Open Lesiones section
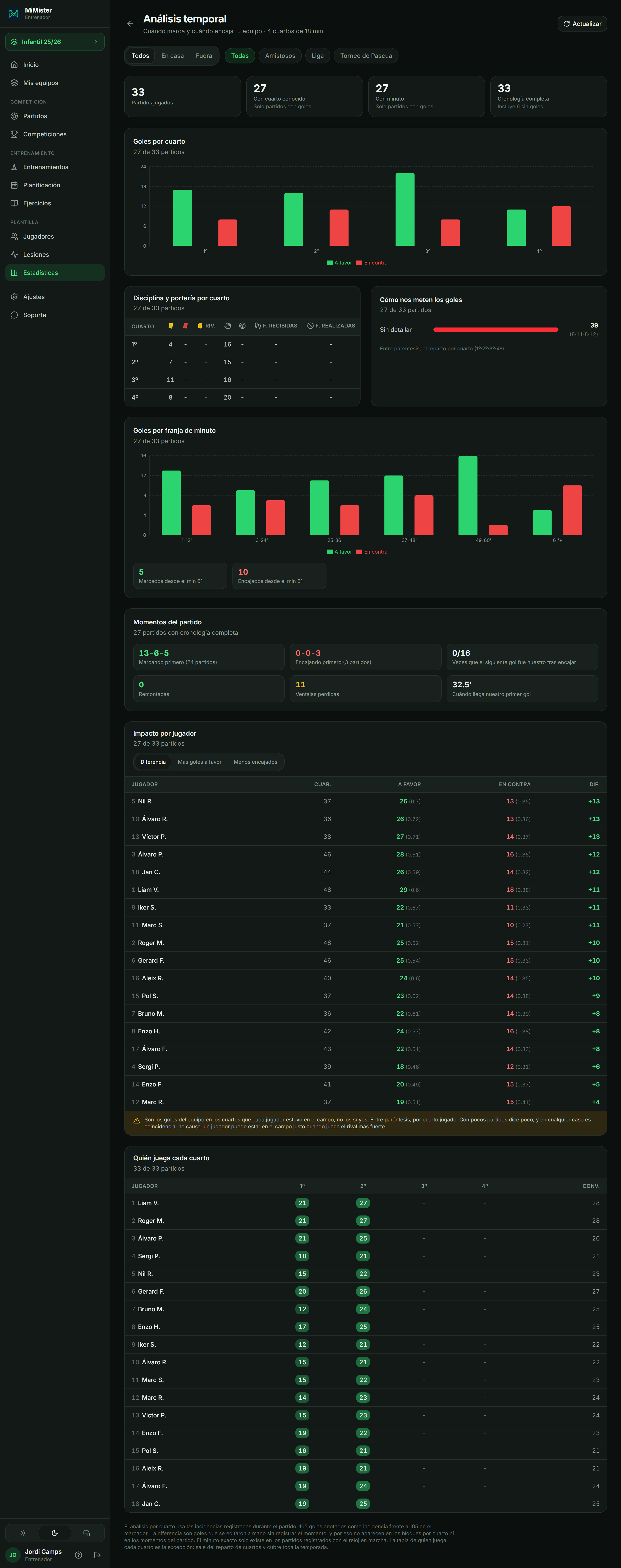Screen dimensions: 621x1568 point(55,254)
